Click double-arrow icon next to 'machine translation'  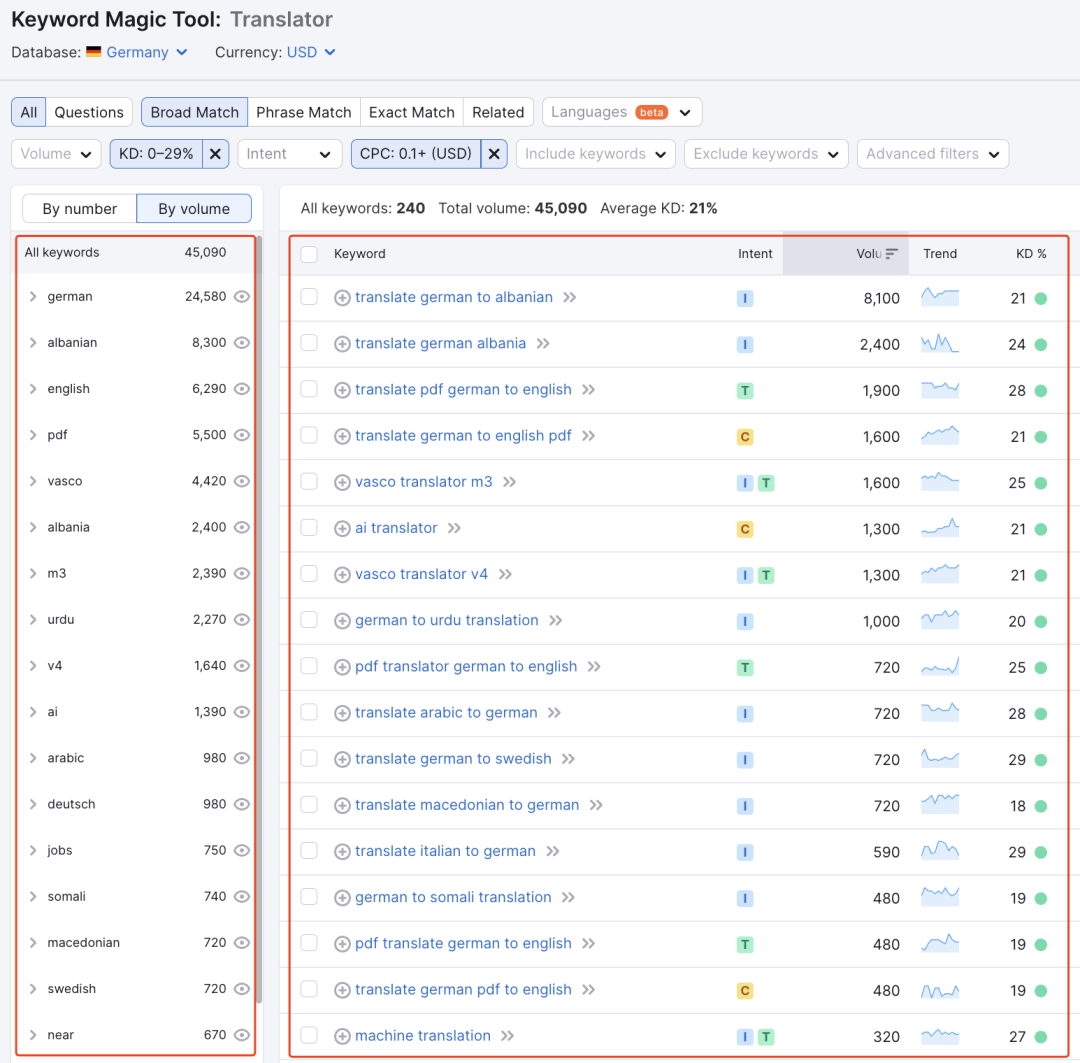click(x=508, y=1036)
